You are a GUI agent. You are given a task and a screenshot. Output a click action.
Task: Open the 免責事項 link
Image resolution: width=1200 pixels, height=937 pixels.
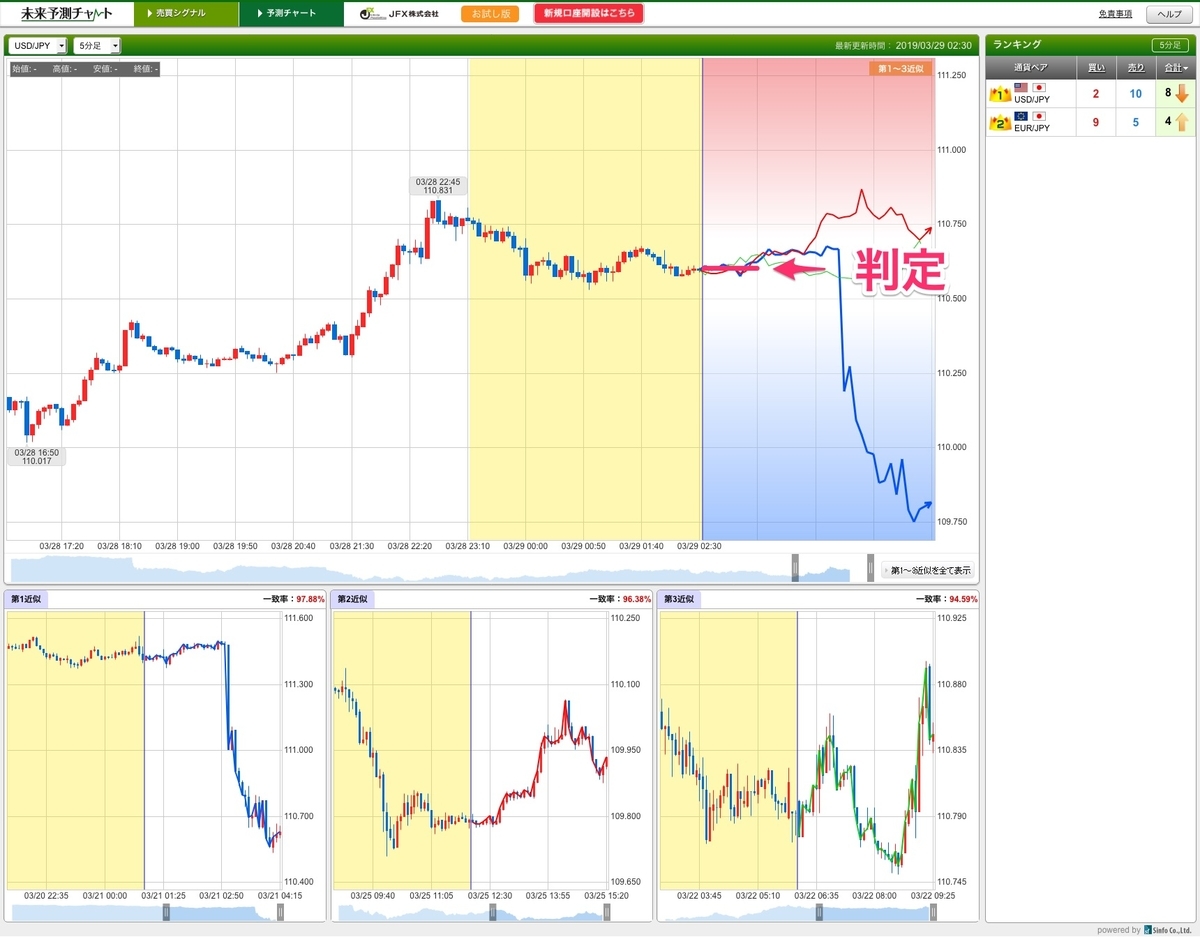1114,14
